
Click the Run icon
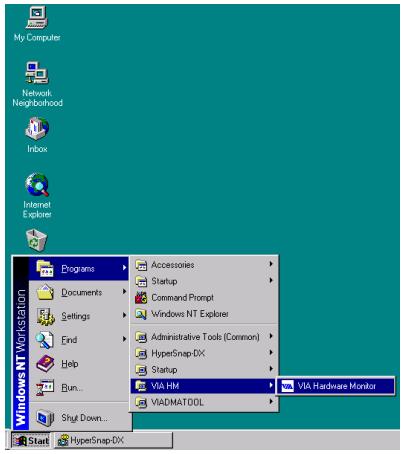(45, 388)
